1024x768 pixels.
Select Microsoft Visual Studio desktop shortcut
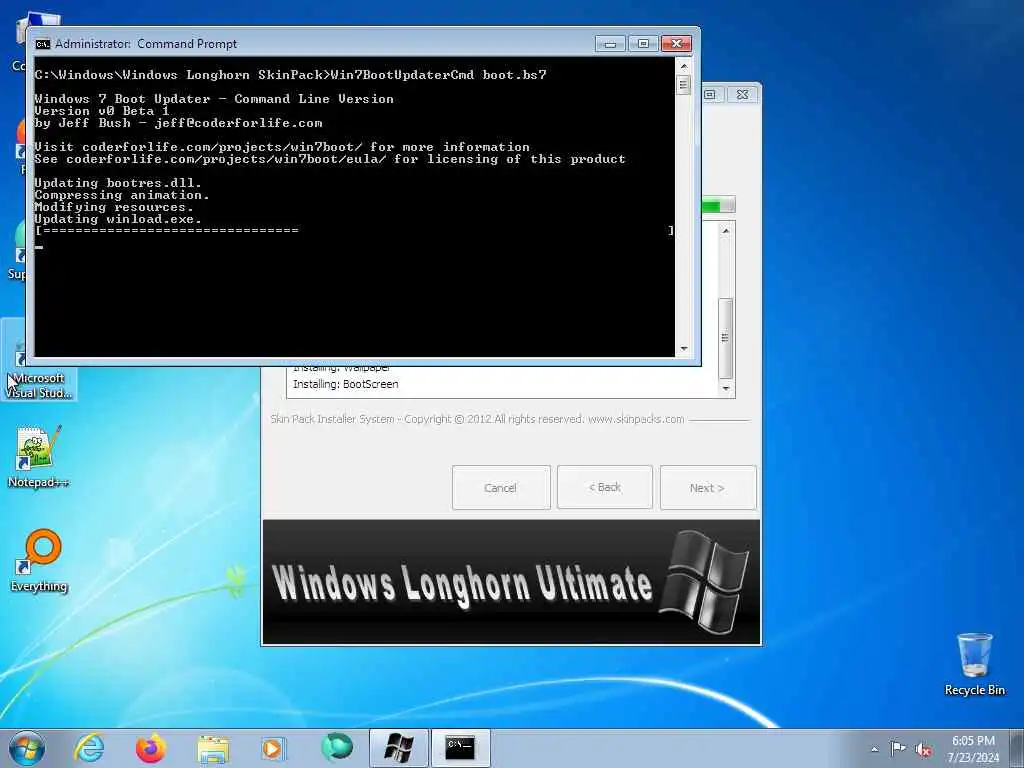pyautogui.click(x=39, y=360)
